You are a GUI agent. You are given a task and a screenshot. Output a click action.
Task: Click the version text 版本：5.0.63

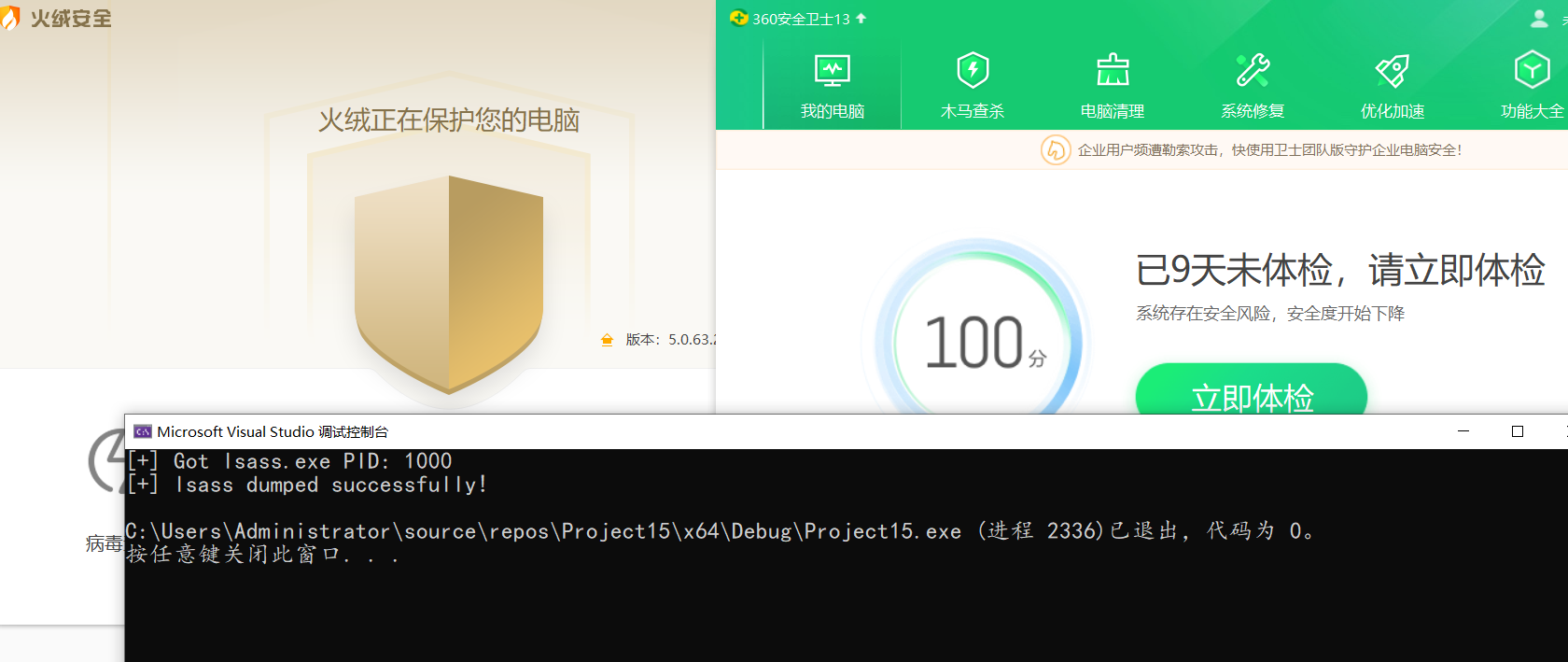(x=671, y=340)
